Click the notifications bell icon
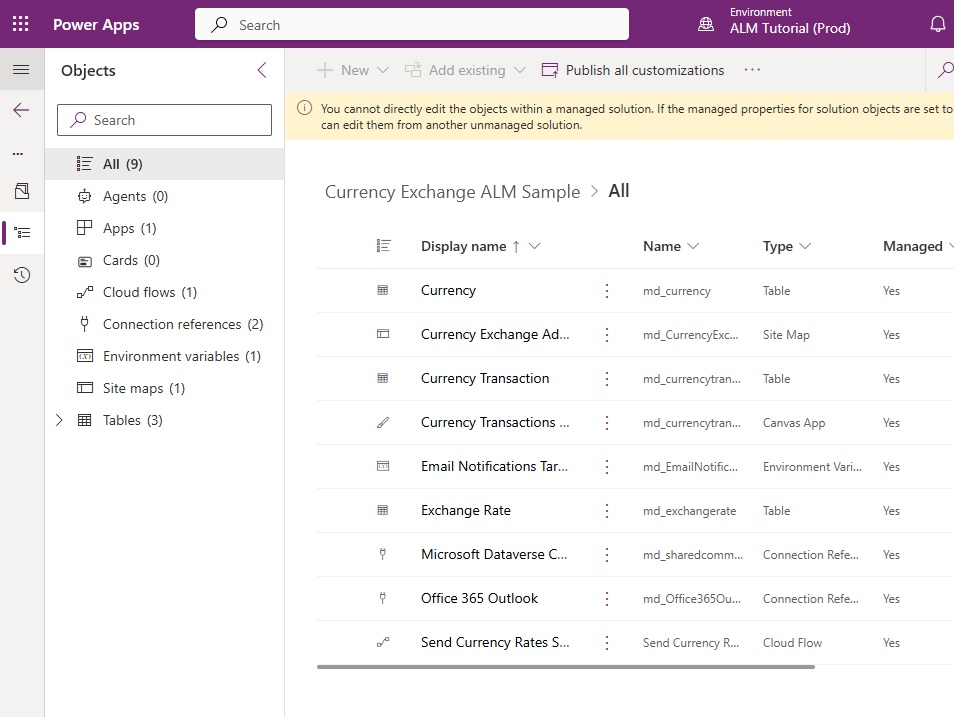The height and width of the screenshot is (717, 954). tap(938, 24)
